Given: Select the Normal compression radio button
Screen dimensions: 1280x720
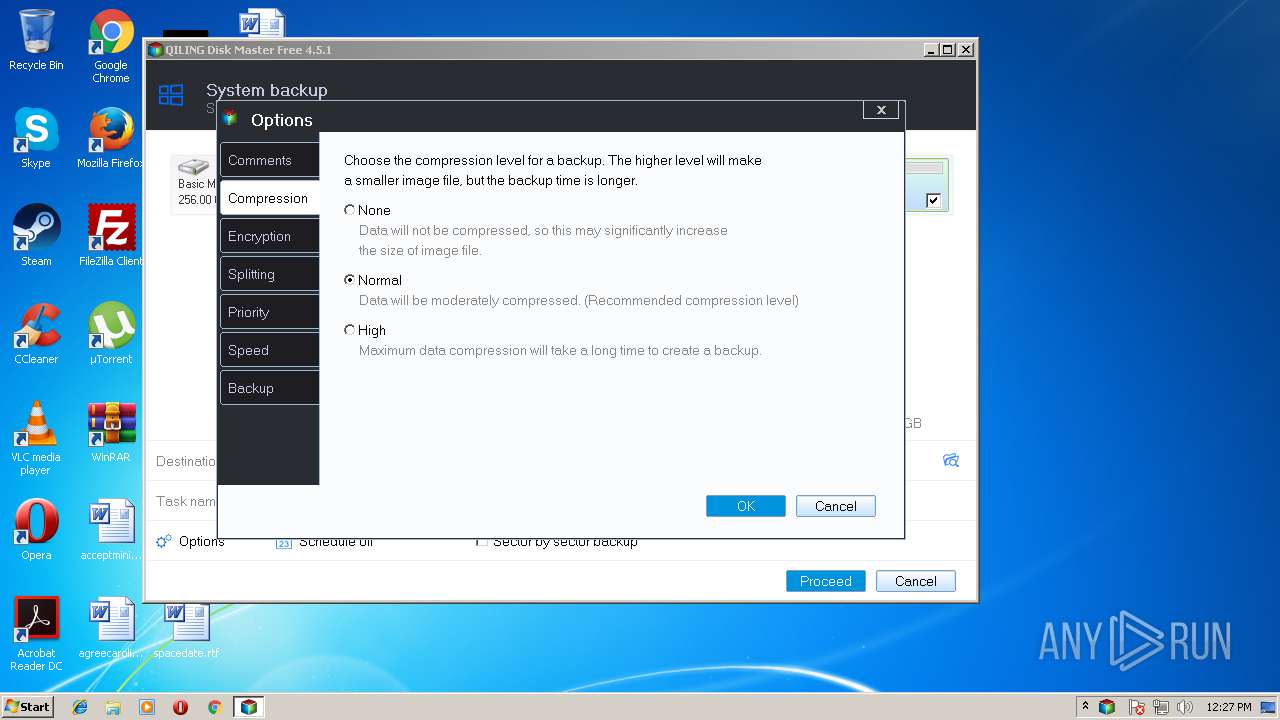Looking at the screenshot, I should pyautogui.click(x=349, y=280).
